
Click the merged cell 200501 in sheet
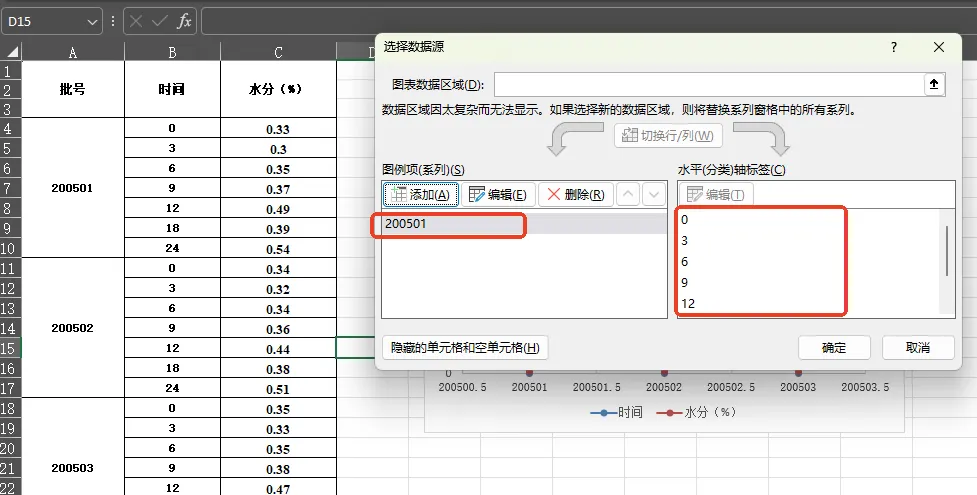pyautogui.click(x=73, y=188)
